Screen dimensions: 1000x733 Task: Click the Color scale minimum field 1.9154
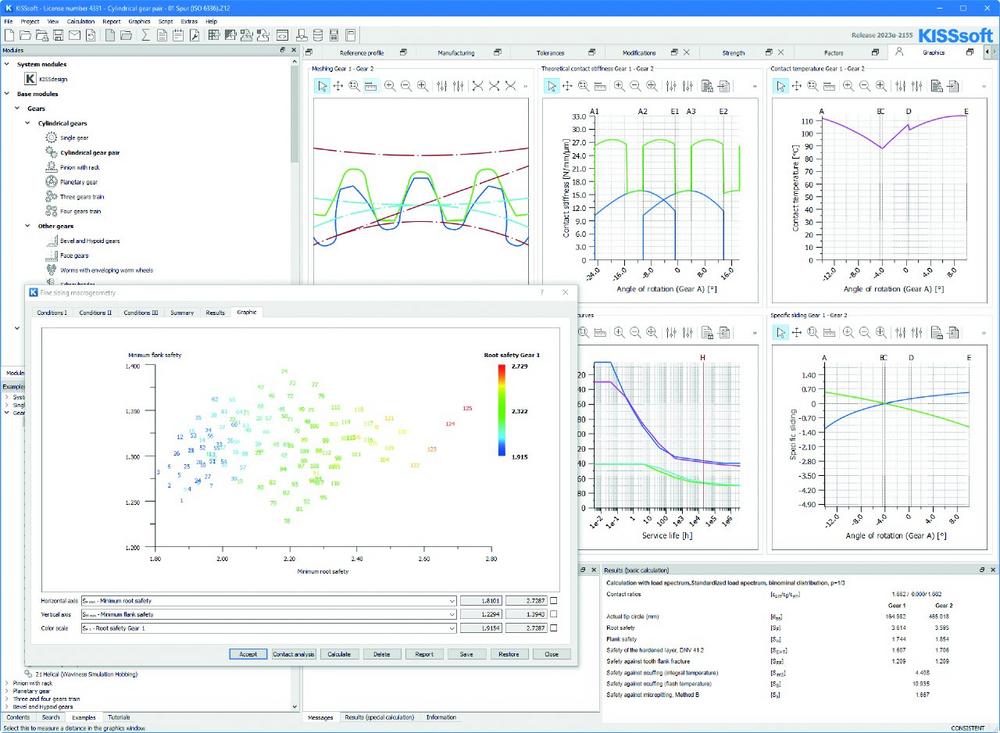coord(481,628)
